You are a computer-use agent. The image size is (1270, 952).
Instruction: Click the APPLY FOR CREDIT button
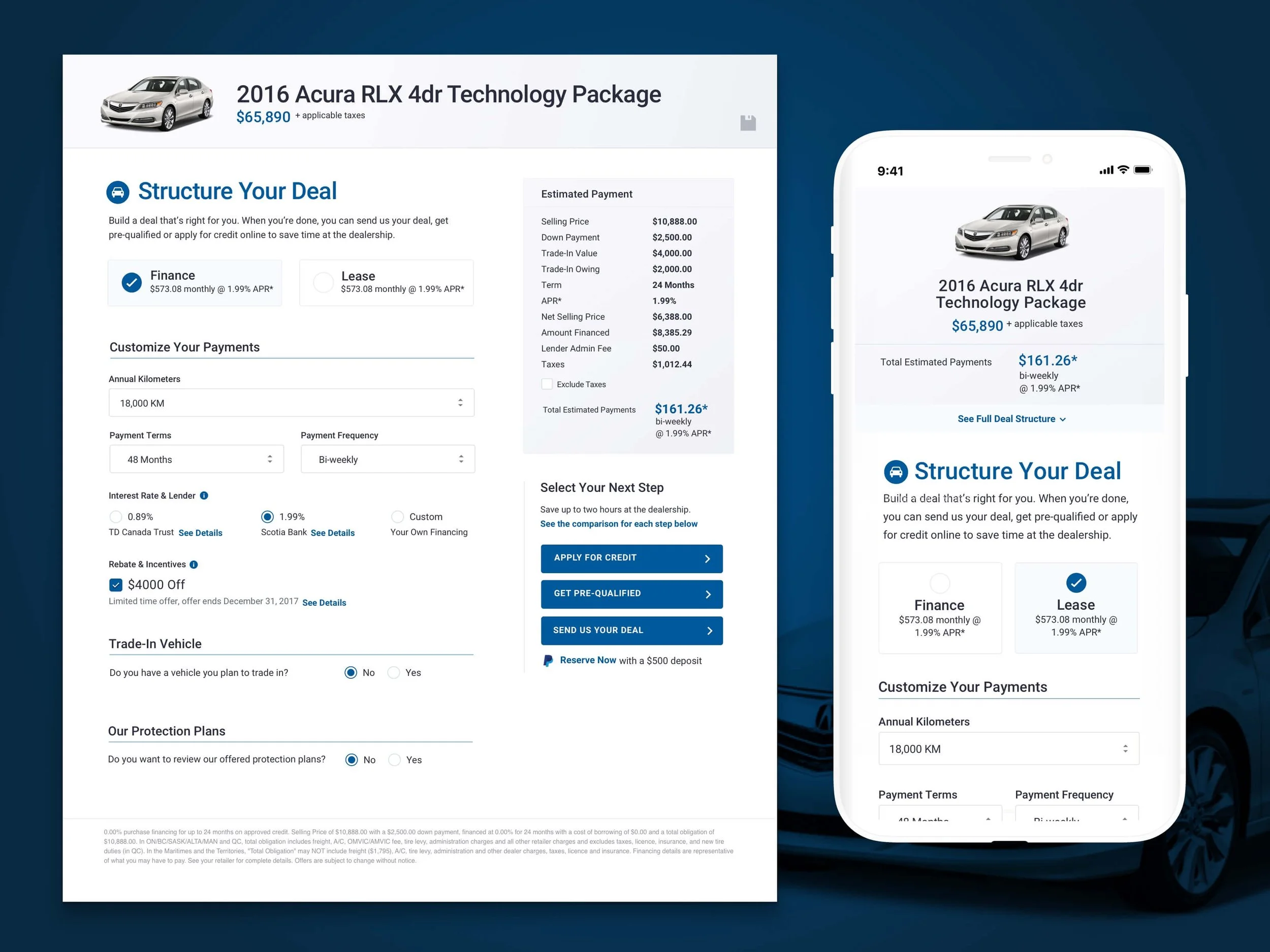(631, 559)
